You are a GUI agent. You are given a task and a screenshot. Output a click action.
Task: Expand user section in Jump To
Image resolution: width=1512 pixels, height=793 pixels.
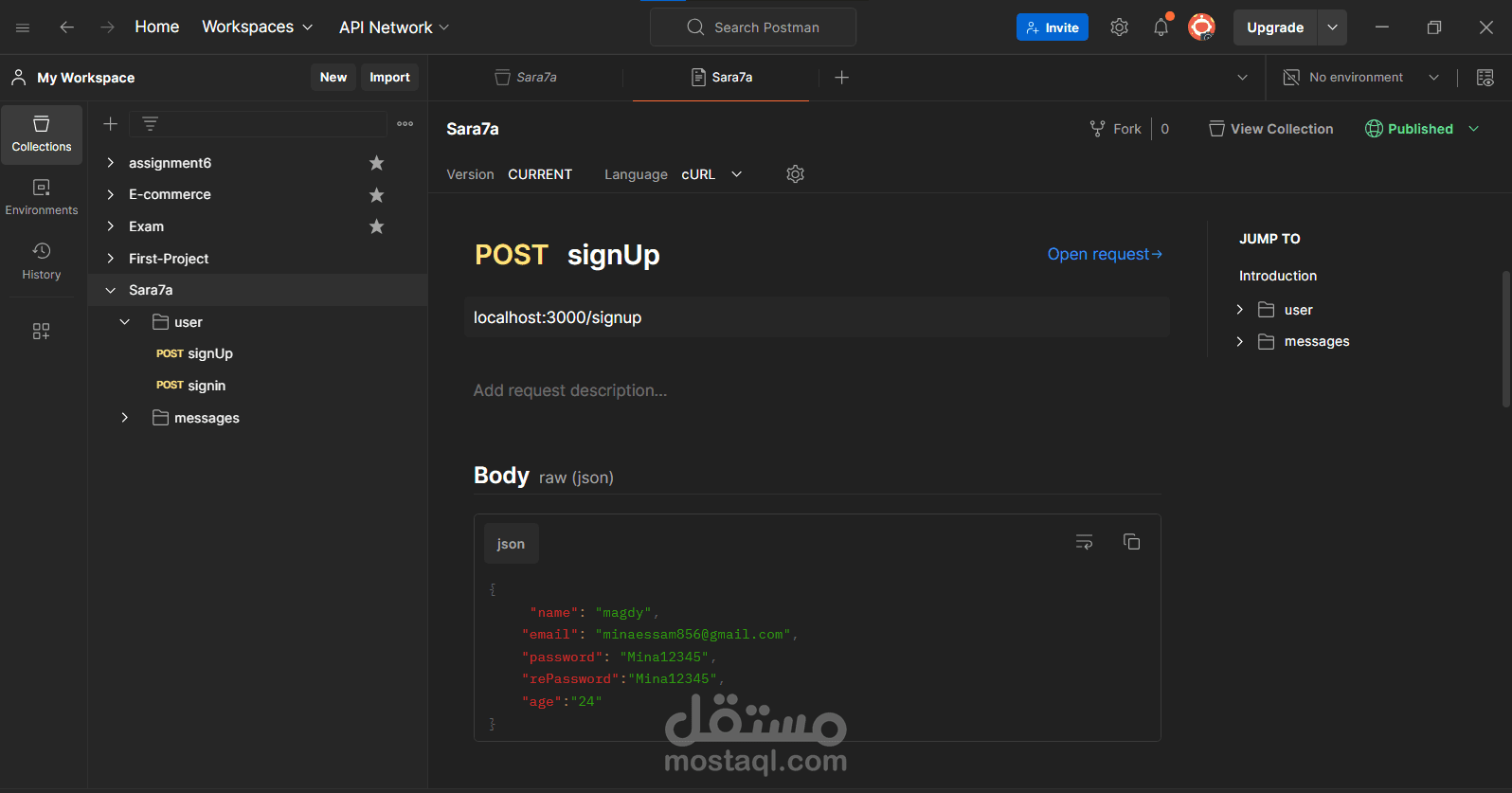[1239, 310]
